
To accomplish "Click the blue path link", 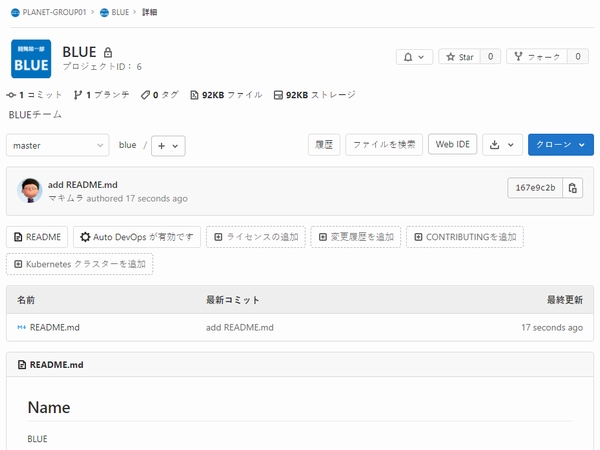I will 127,145.
